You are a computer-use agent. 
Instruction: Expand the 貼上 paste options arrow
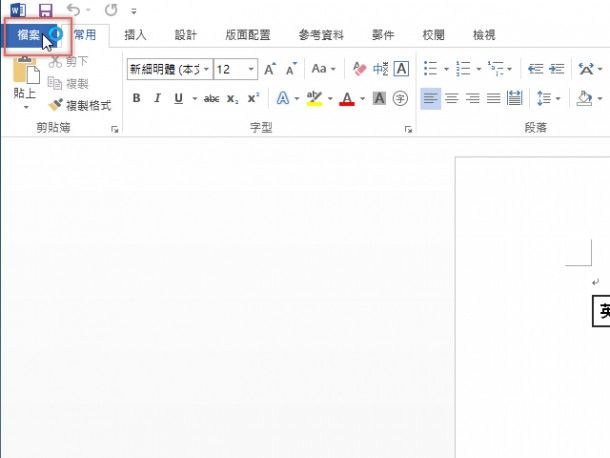click(26, 107)
